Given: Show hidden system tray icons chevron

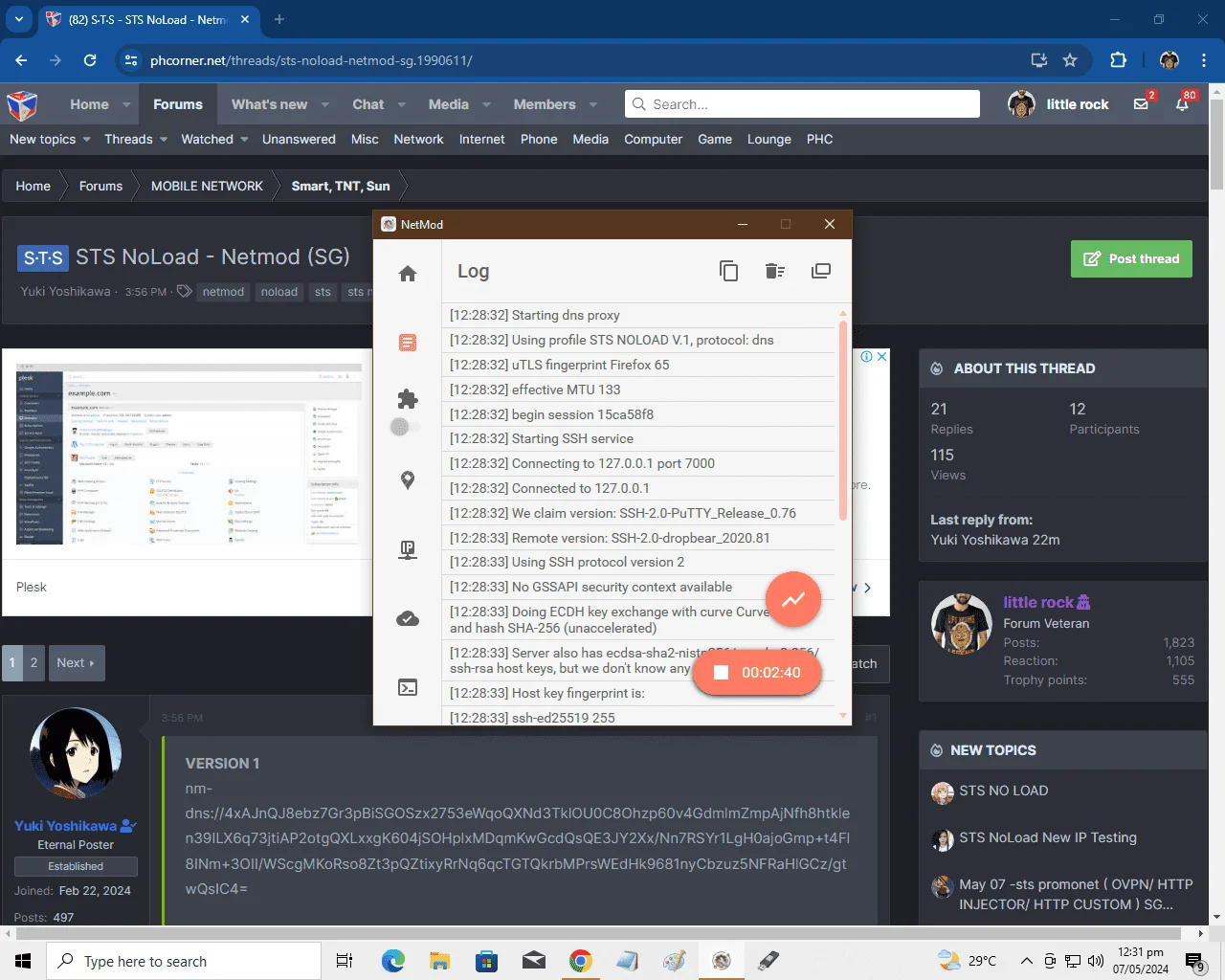Looking at the screenshot, I should 1026,961.
